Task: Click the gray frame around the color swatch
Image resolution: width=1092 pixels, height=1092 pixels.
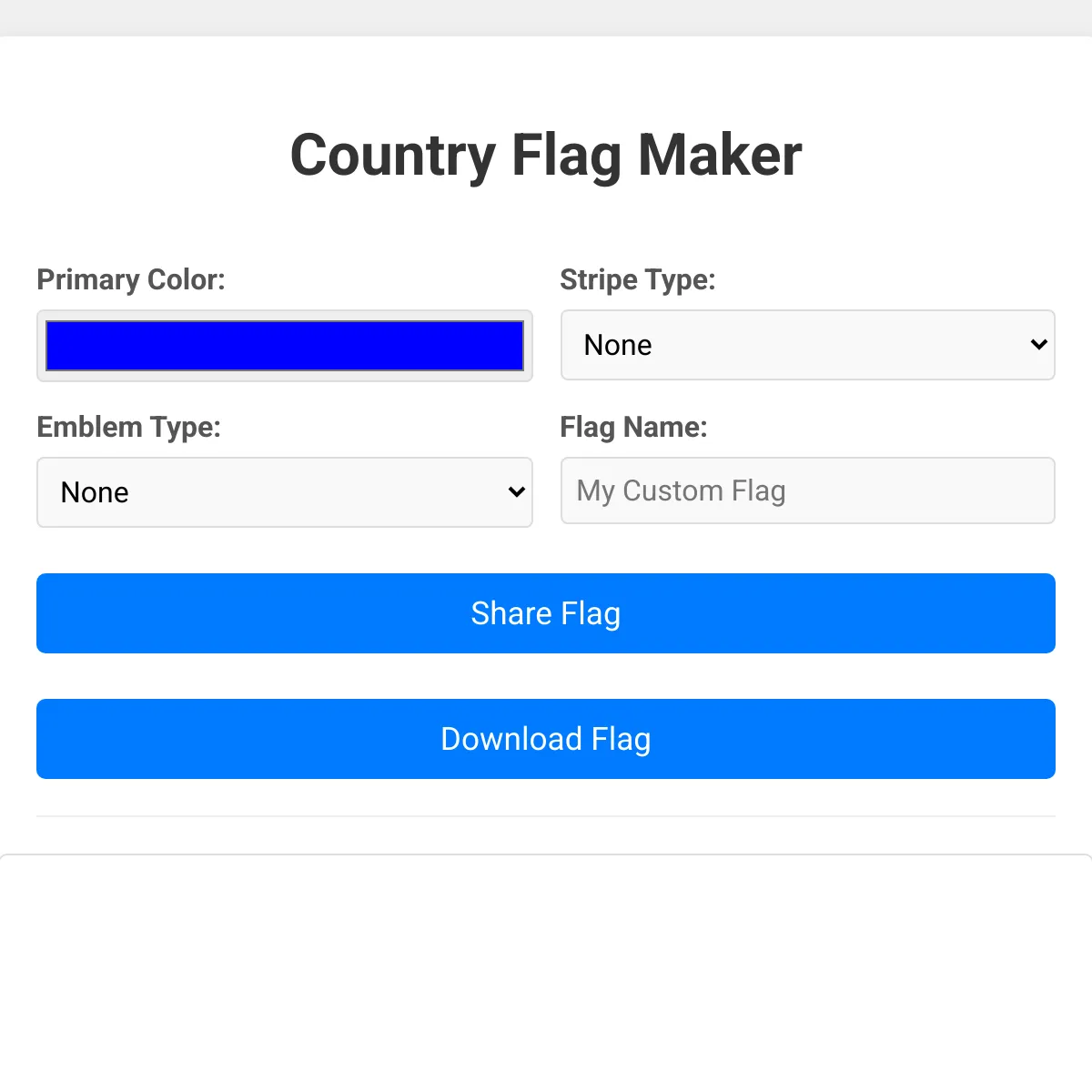Action: (x=284, y=315)
